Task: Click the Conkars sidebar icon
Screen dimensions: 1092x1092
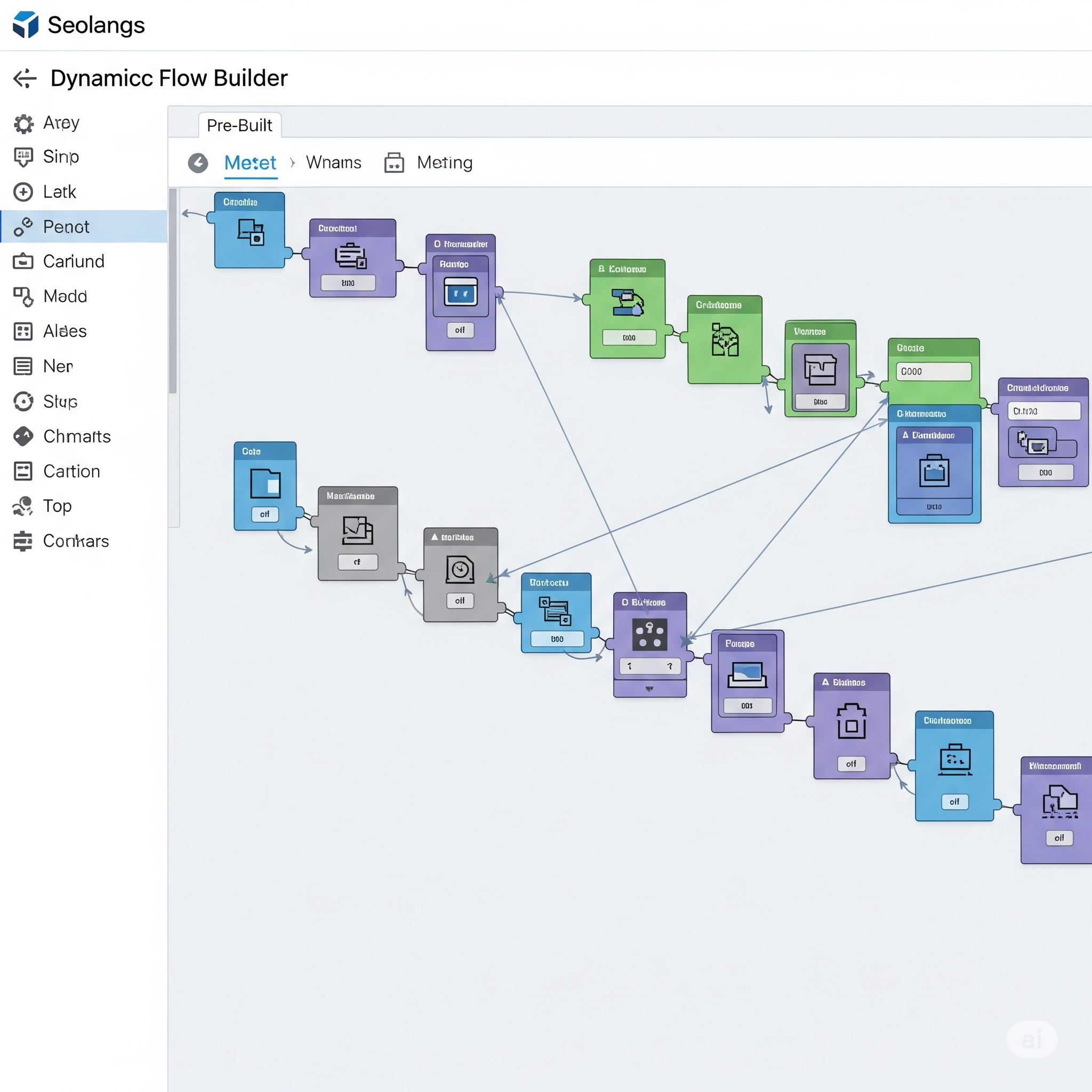Action: (23, 541)
